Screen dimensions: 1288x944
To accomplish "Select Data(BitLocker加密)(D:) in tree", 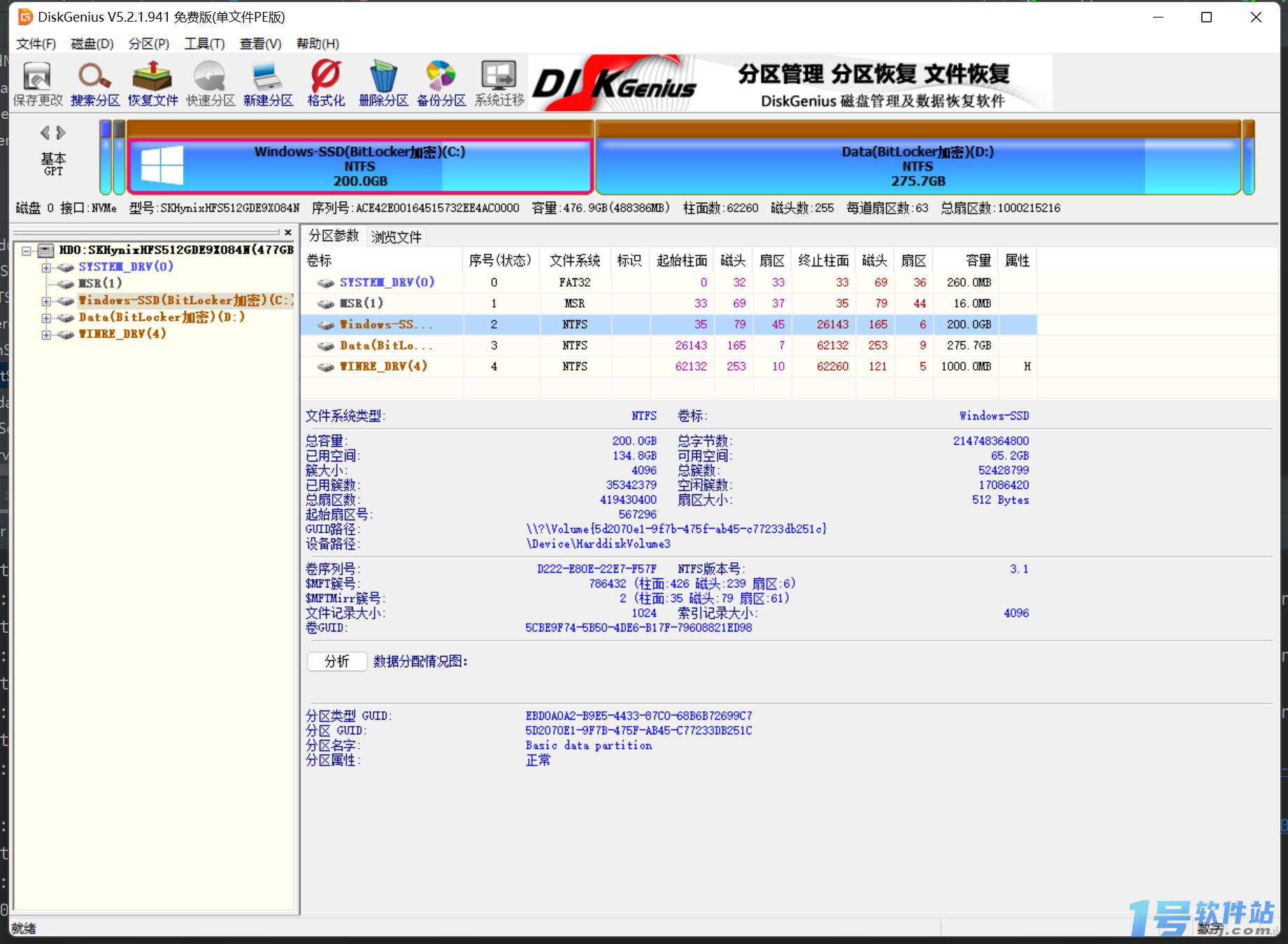I will [162, 317].
